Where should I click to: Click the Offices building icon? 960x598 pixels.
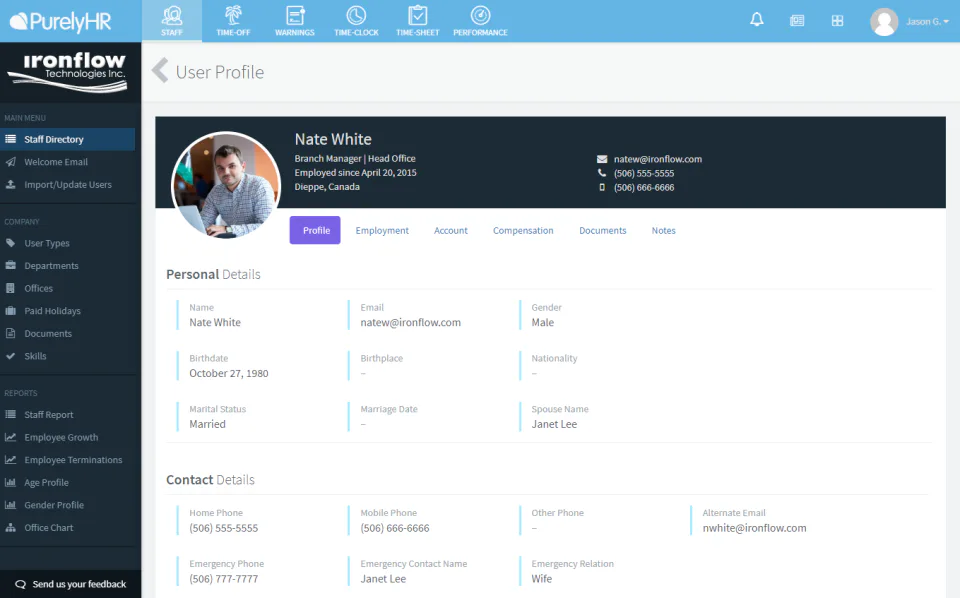point(10,288)
